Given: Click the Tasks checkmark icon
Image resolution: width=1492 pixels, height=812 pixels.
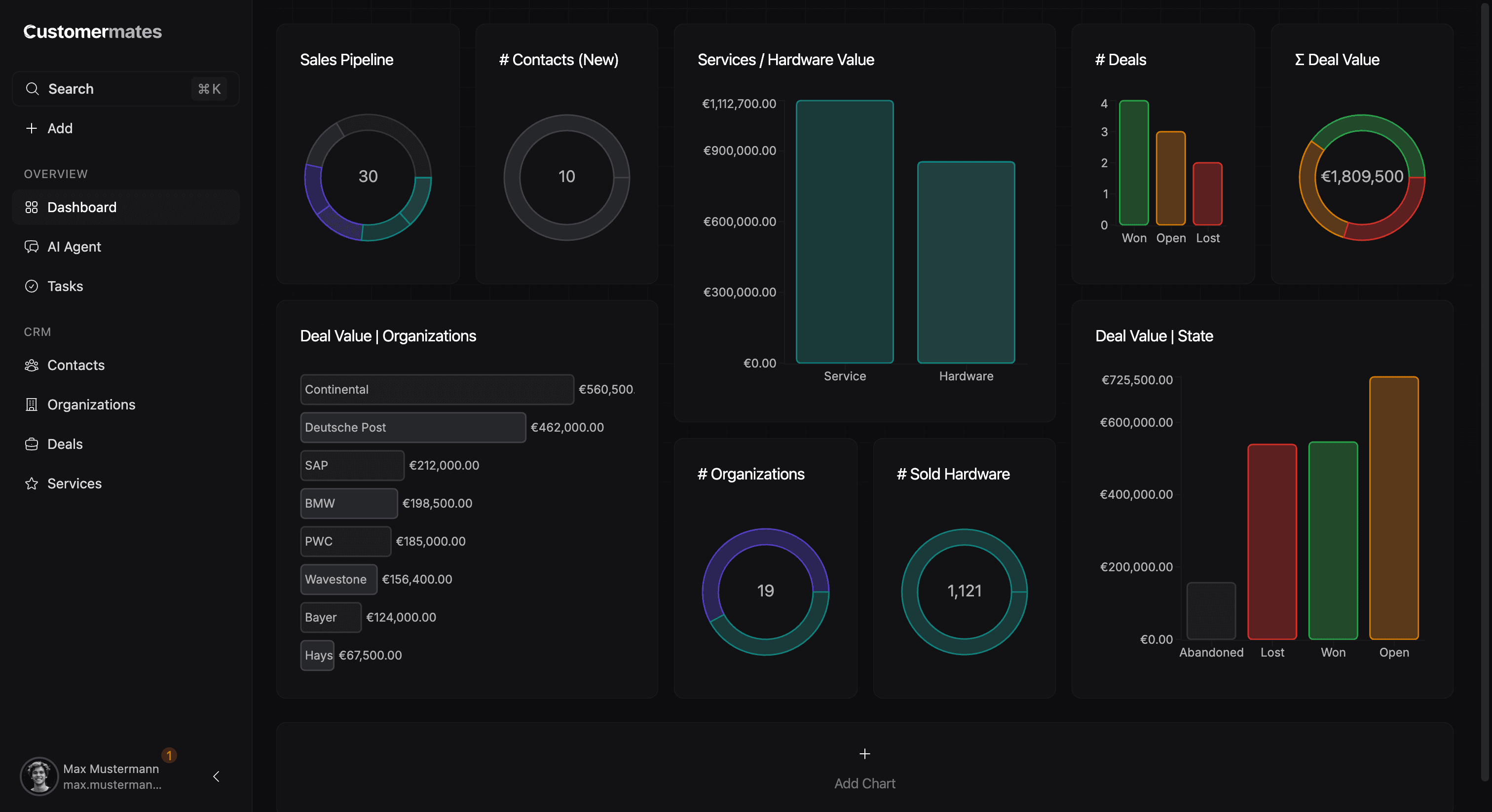Looking at the screenshot, I should (32, 286).
